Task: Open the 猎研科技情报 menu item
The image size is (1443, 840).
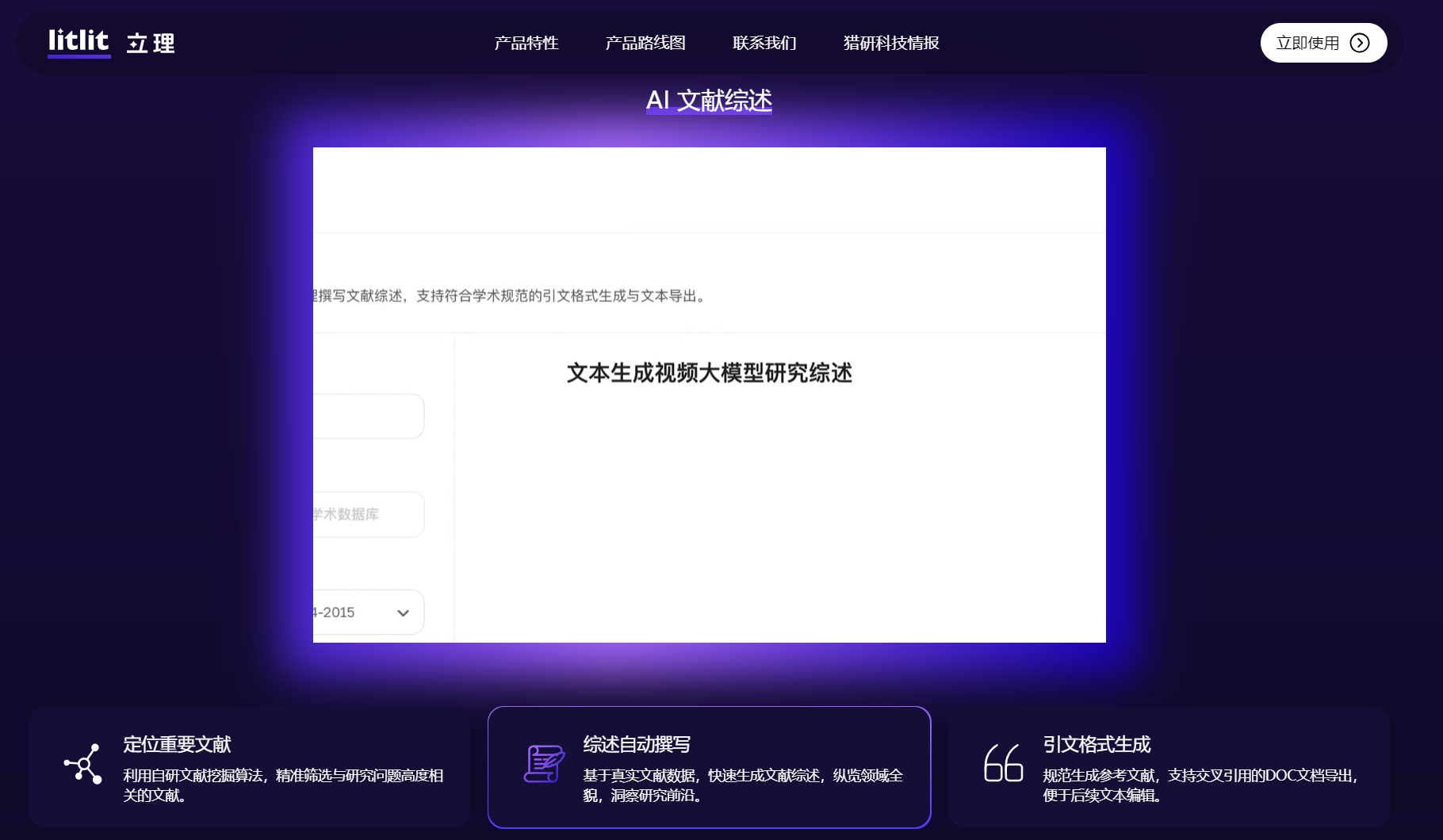Action: pyautogui.click(x=890, y=43)
